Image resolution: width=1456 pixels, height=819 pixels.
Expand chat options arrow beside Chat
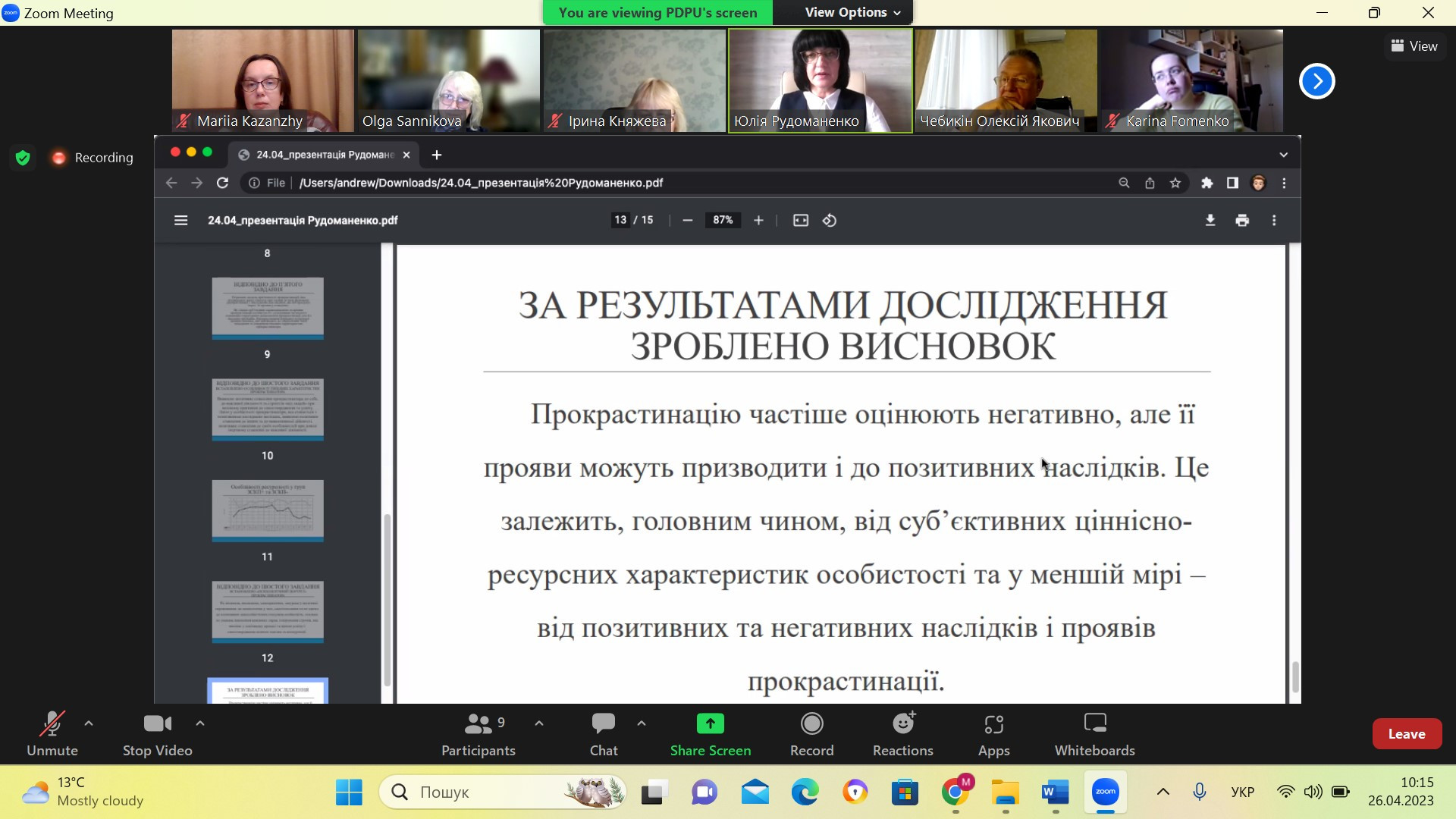pos(642,723)
